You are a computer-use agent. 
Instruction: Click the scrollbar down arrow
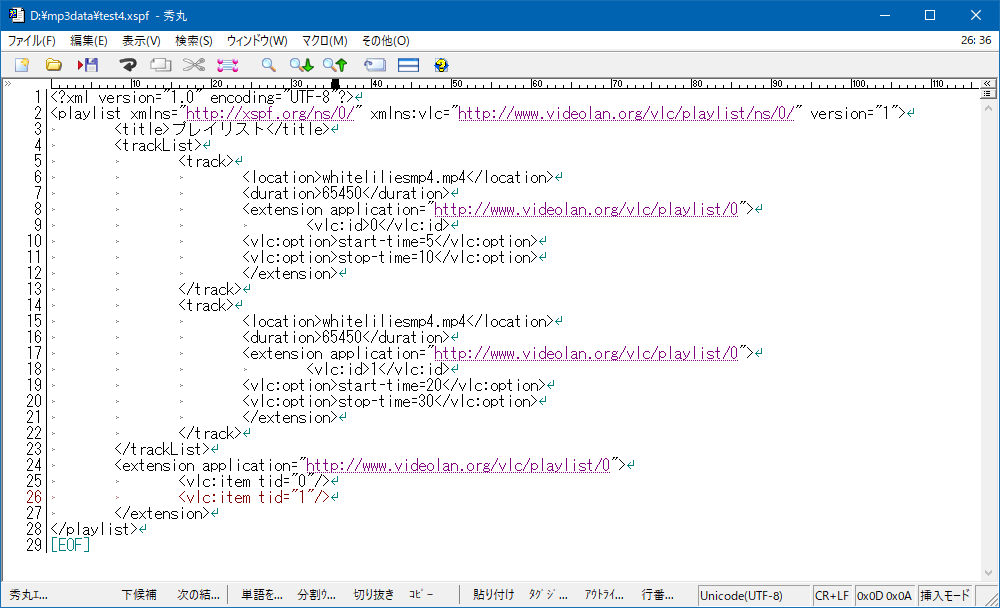988,573
